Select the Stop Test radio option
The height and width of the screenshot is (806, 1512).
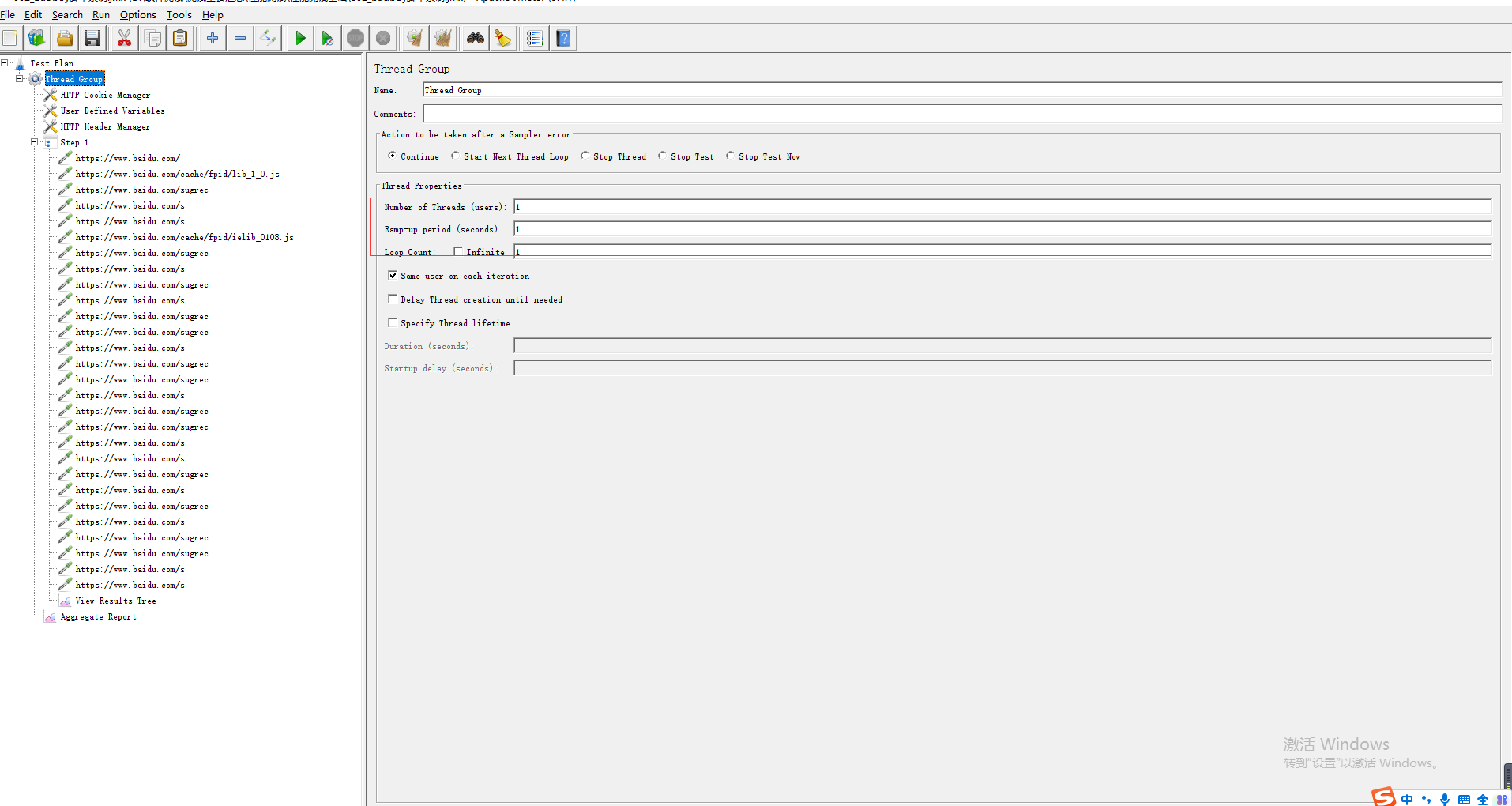coord(662,156)
